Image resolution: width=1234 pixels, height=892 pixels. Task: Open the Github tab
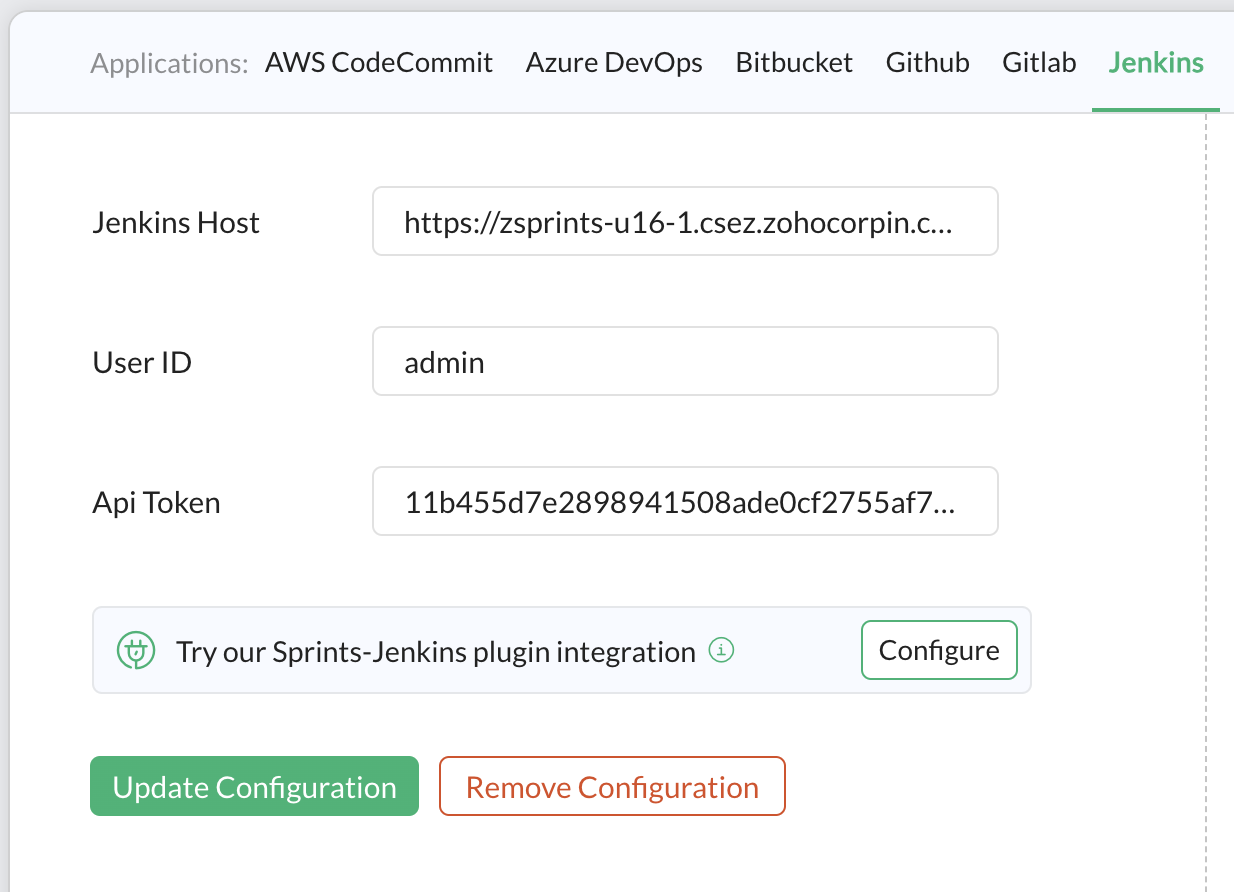(x=927, y=63)
